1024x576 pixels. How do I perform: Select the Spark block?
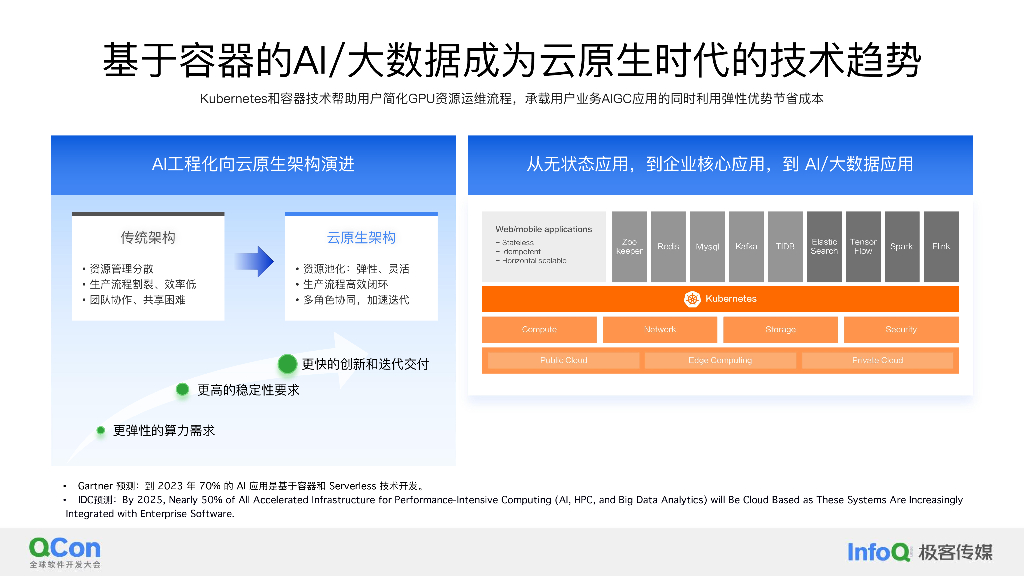tap(902, 246)
